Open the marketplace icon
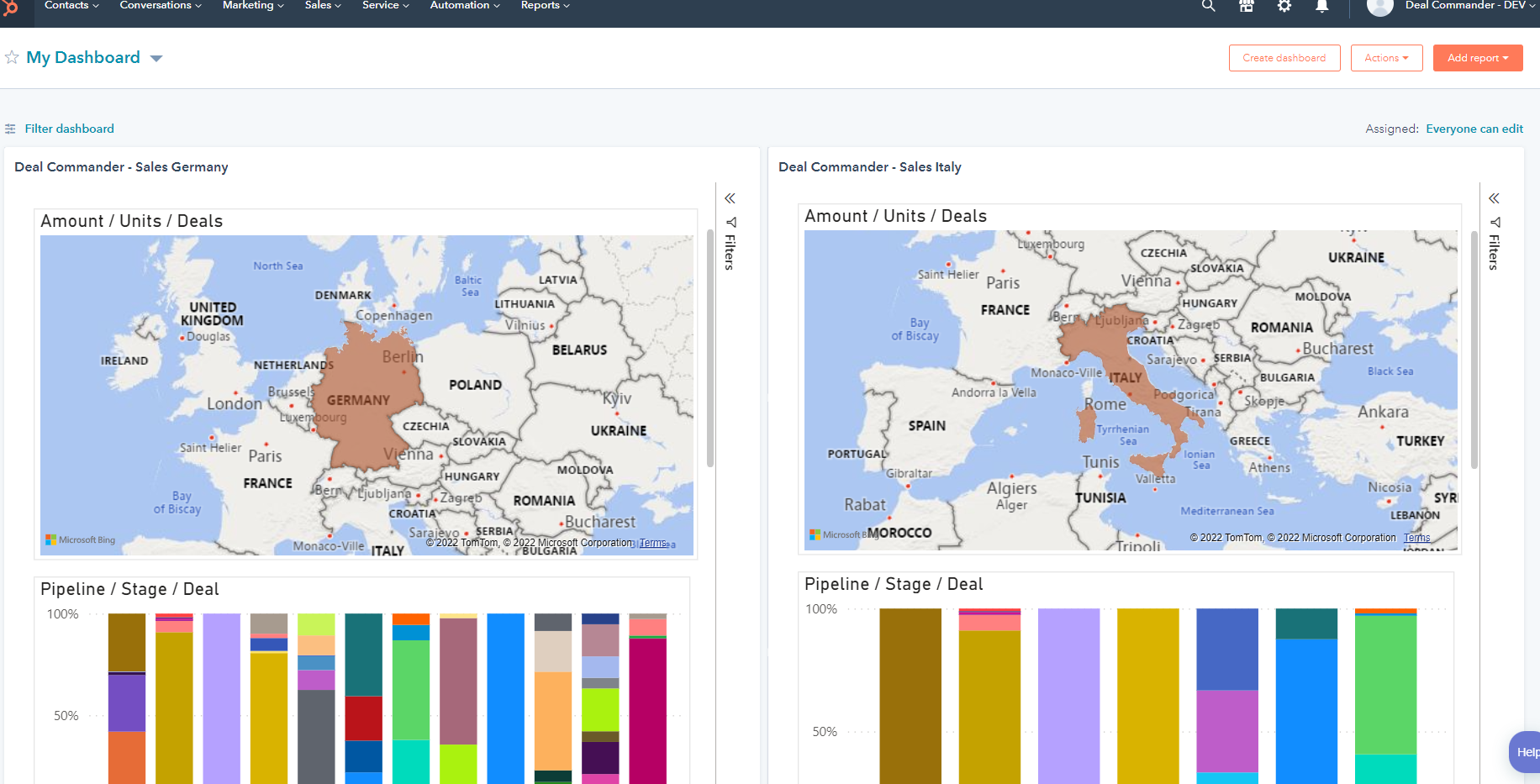The width and height of the screenshot is (1540, 784). point(1247,6)
